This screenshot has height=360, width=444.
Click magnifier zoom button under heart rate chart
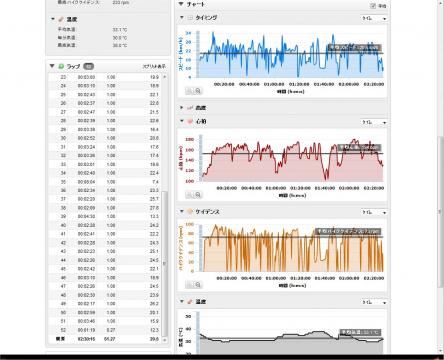click(198, 195)
